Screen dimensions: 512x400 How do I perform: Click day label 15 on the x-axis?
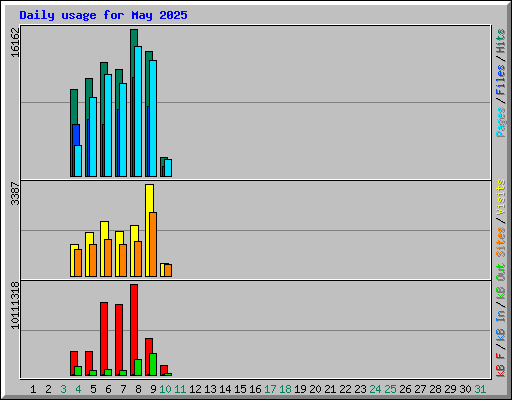point(240,389)
